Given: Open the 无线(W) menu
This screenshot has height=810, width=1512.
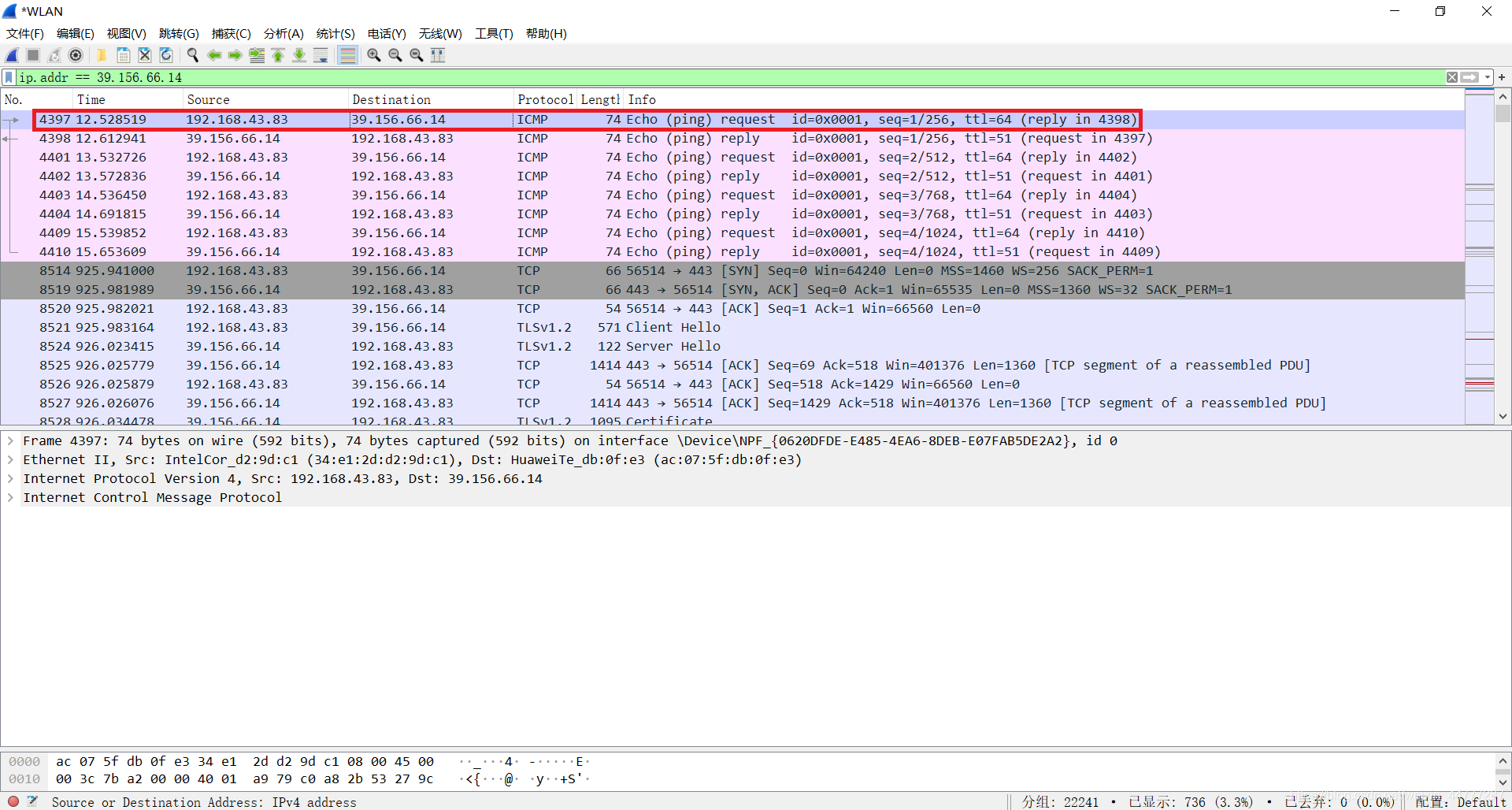Looking at the screenshot, I should (x=440, y=34).
